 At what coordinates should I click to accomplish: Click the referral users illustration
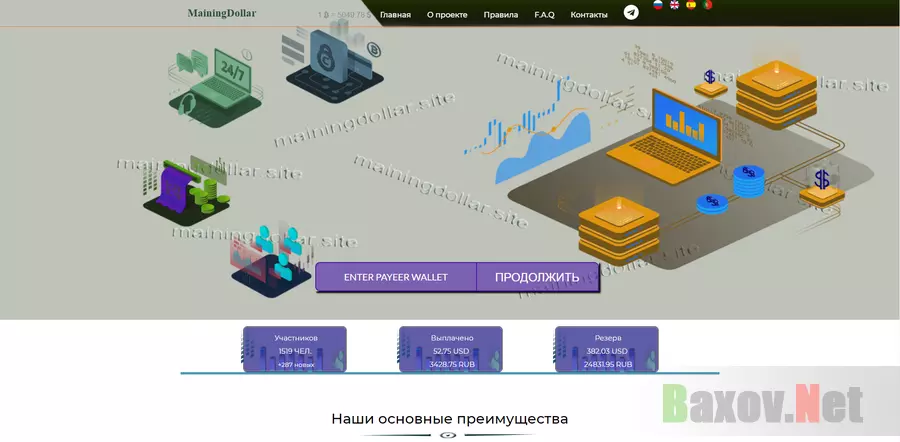[x=273, y=261]
